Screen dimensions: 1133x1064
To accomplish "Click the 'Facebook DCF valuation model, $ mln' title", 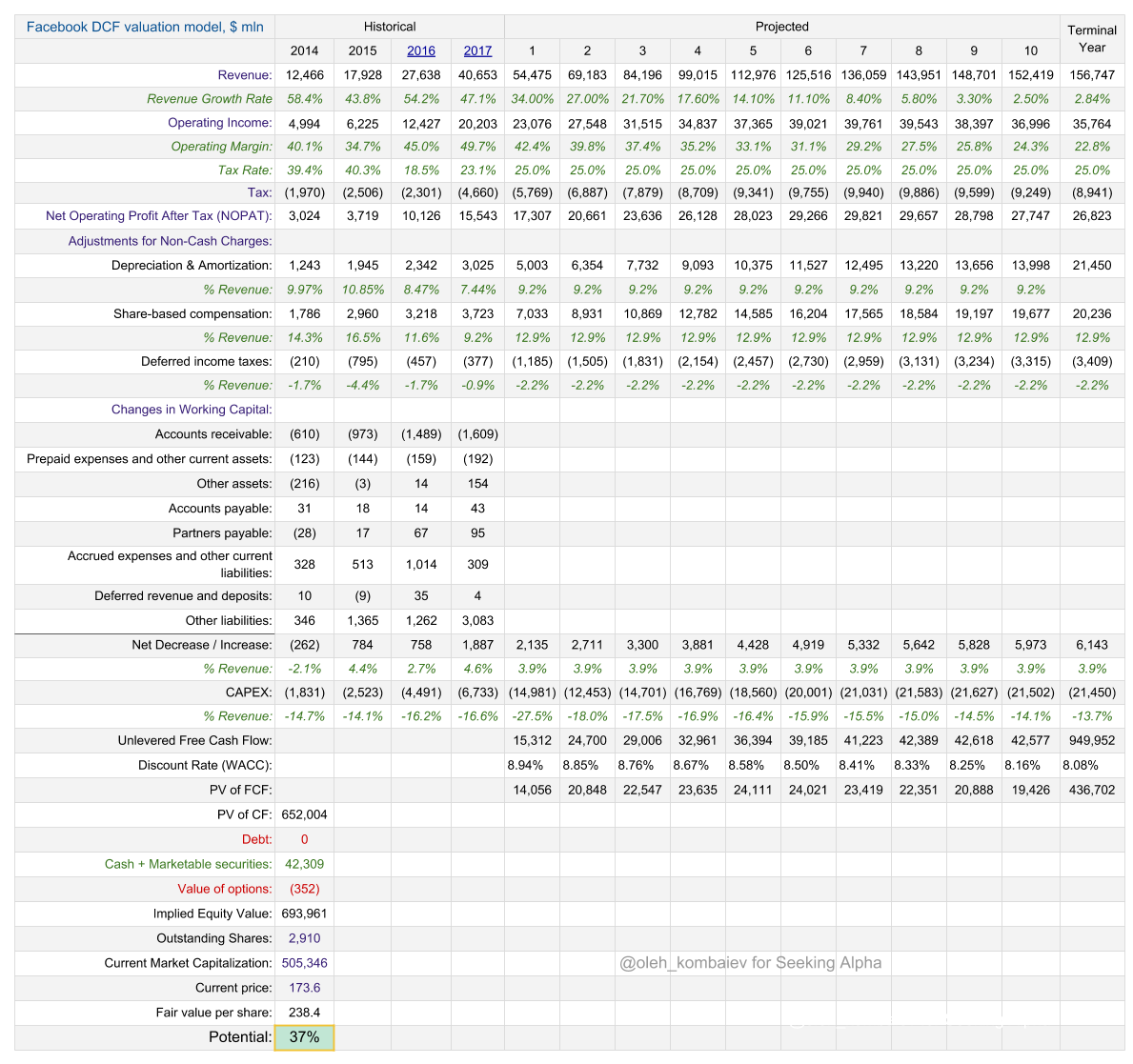I will 145,27.
